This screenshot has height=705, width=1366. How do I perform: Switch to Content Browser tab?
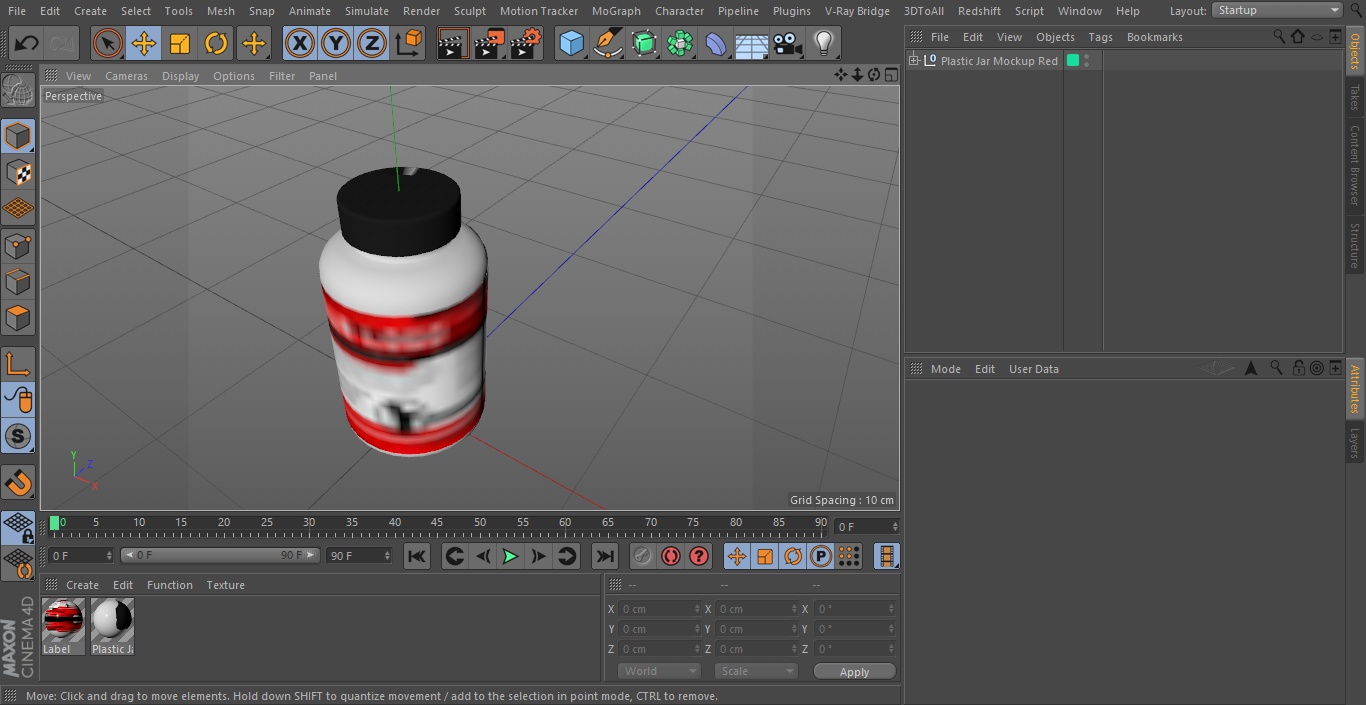[1355, 165]
